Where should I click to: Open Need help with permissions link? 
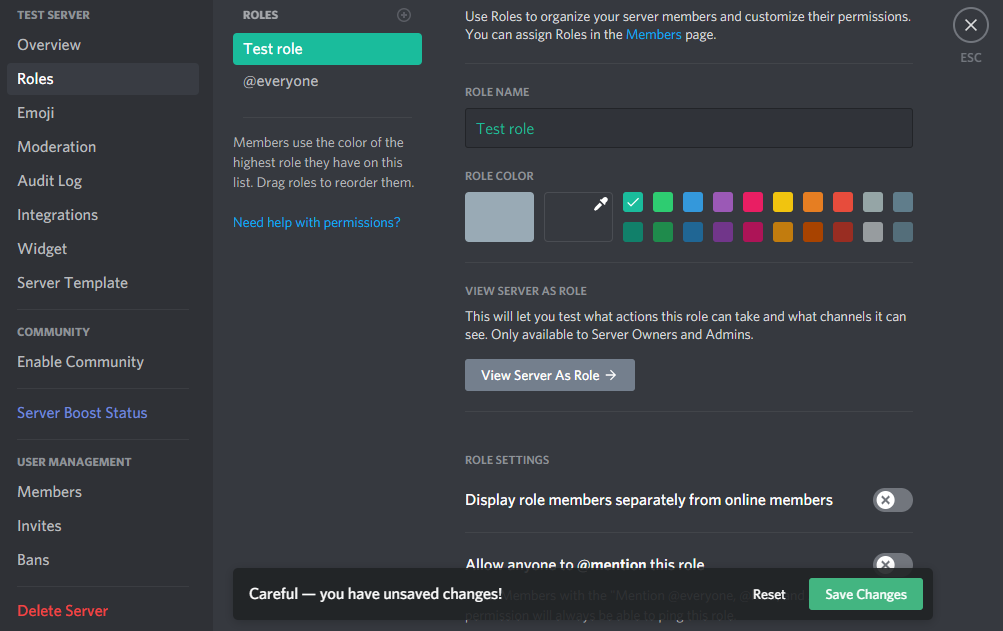[x=317, y=222]
